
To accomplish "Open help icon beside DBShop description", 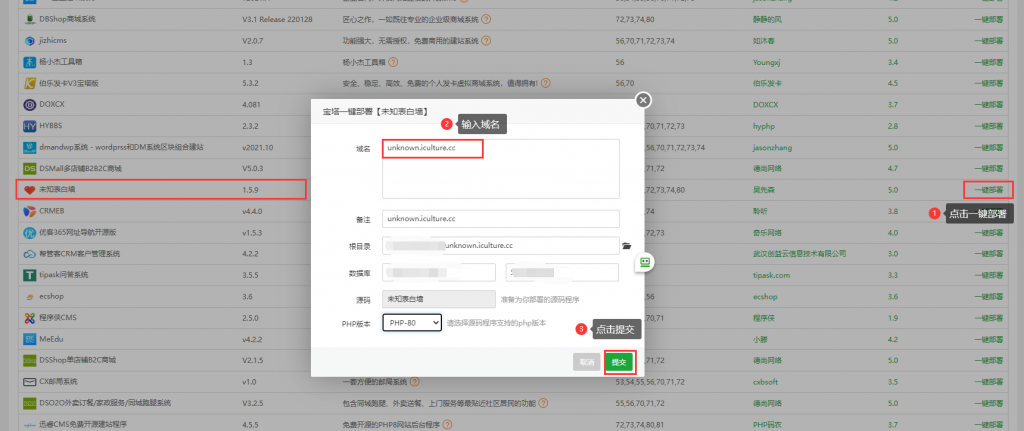I will click(x=486, y=20).
